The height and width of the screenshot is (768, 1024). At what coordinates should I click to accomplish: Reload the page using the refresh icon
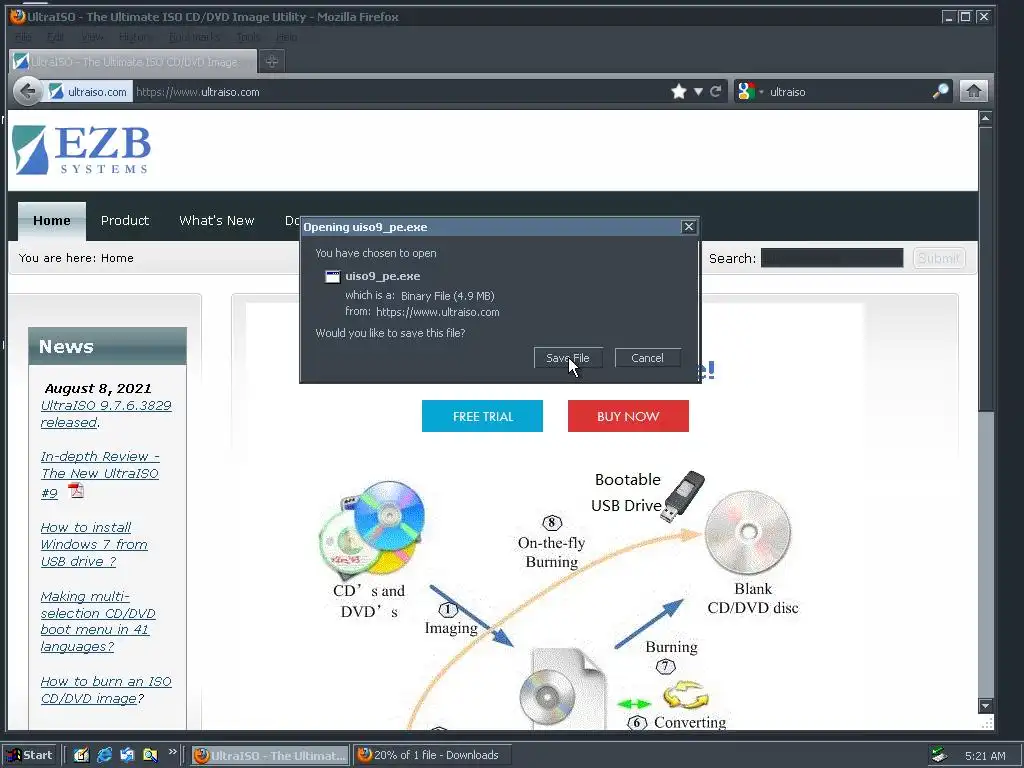[x=716, y=91]
